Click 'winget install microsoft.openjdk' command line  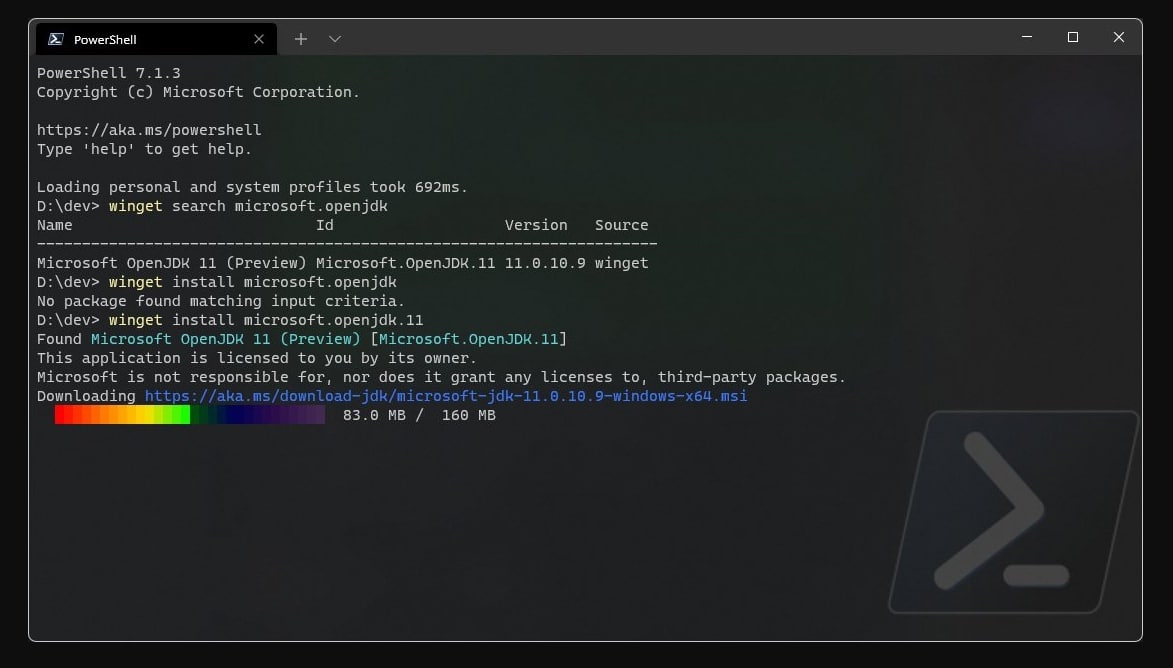click(x=253, y=282)
